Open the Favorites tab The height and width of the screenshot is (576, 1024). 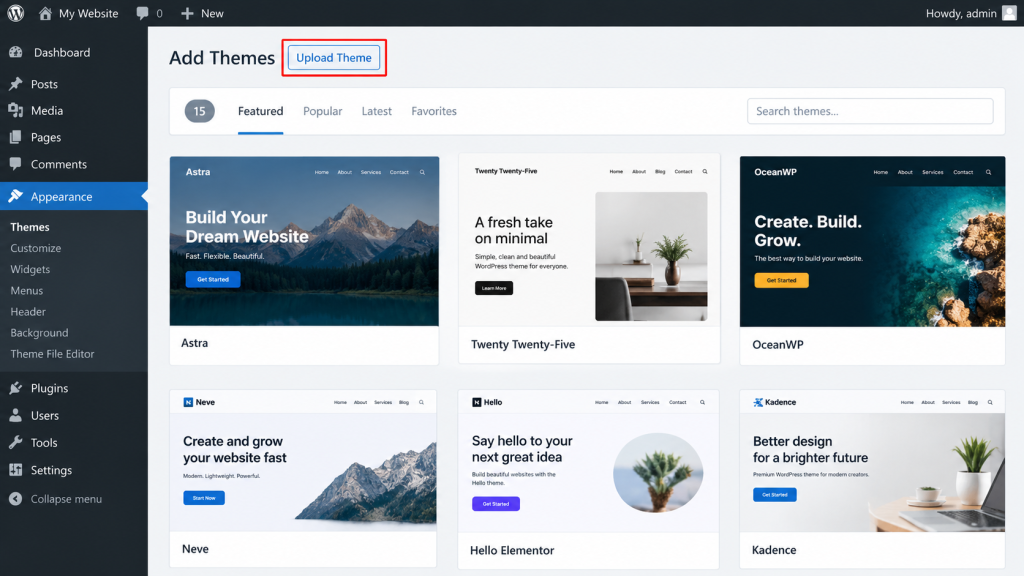pyautogui.click(x=434, y=111)
